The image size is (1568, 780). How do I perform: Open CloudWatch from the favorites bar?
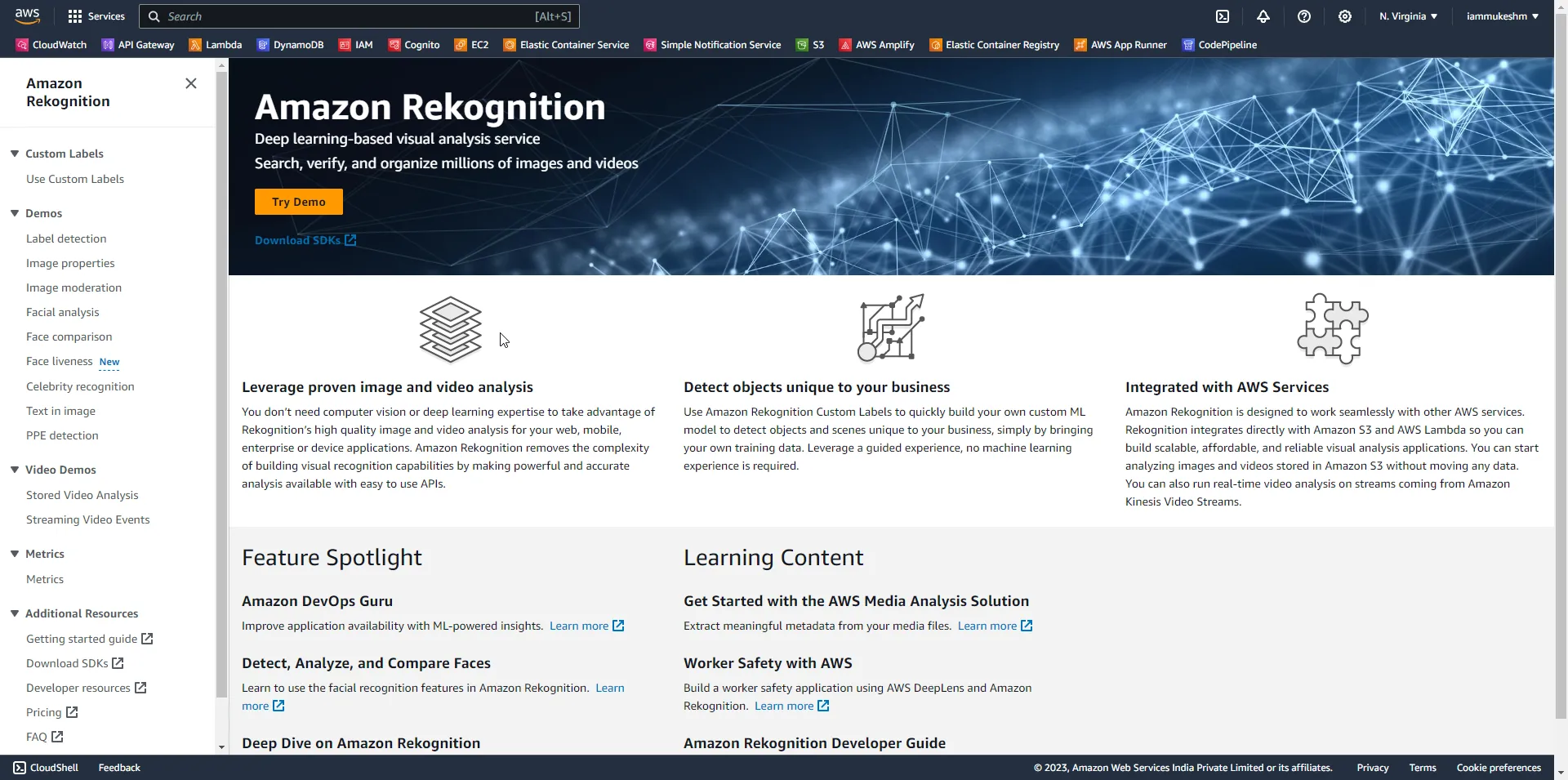(50, 45)
